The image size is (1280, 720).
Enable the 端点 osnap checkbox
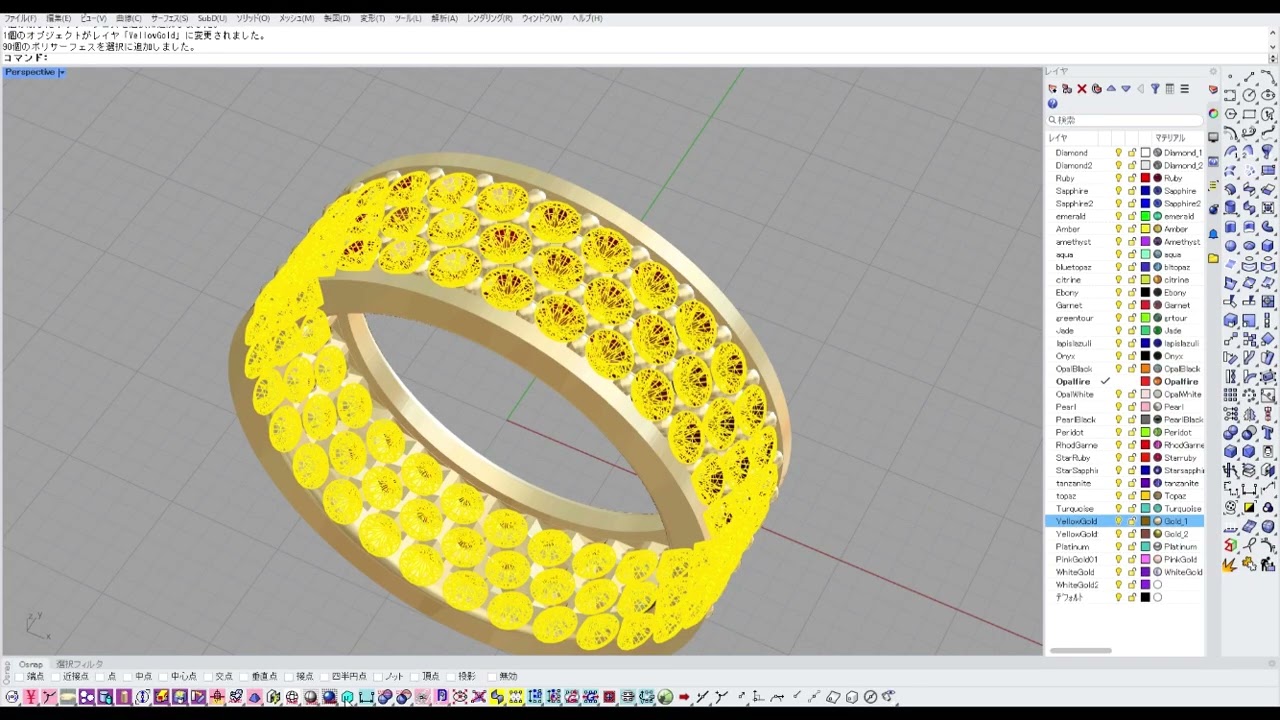(20, 677)
